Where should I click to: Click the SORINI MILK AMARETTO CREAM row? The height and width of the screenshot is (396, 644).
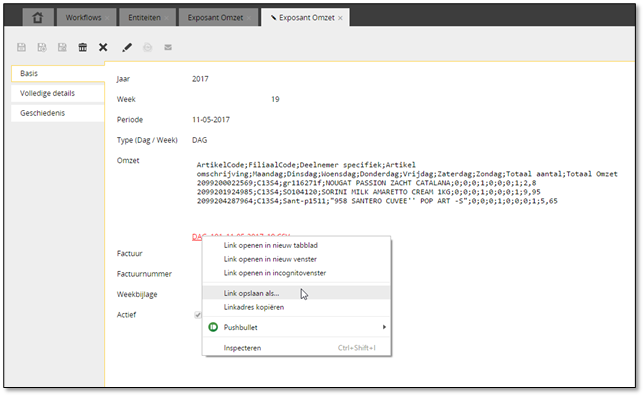point(368,192)
